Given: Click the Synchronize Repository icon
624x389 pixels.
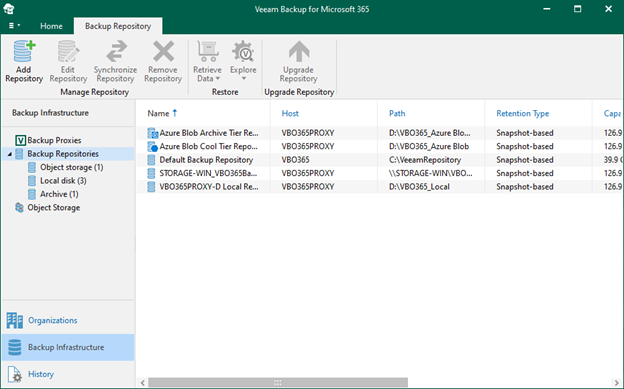Looking at the screenshot, I should (x=116, y=52).
